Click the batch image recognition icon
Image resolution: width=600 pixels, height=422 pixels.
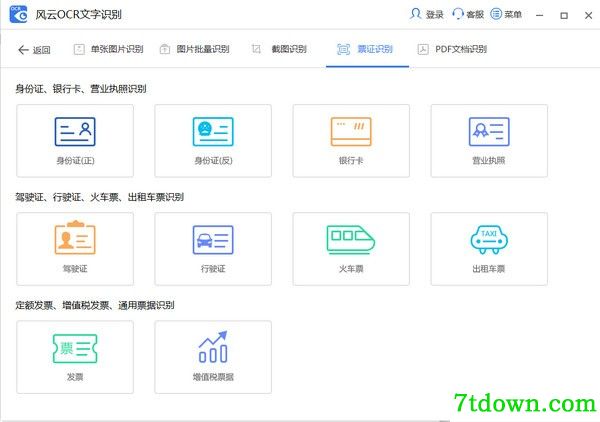(165, 49)
